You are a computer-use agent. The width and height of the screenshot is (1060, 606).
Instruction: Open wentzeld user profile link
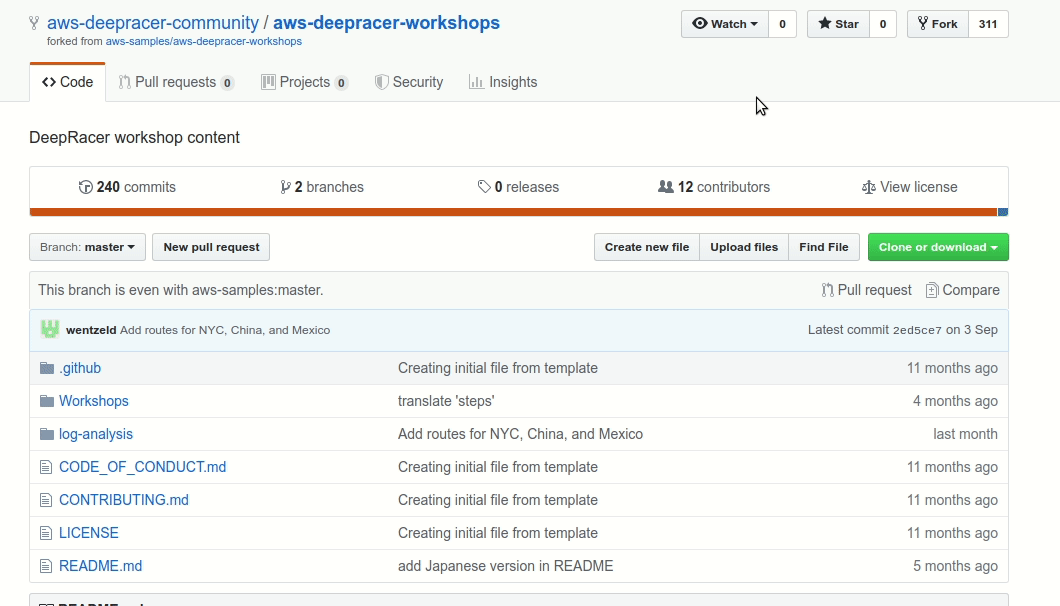pyautogui.click(x=91, y=330)
